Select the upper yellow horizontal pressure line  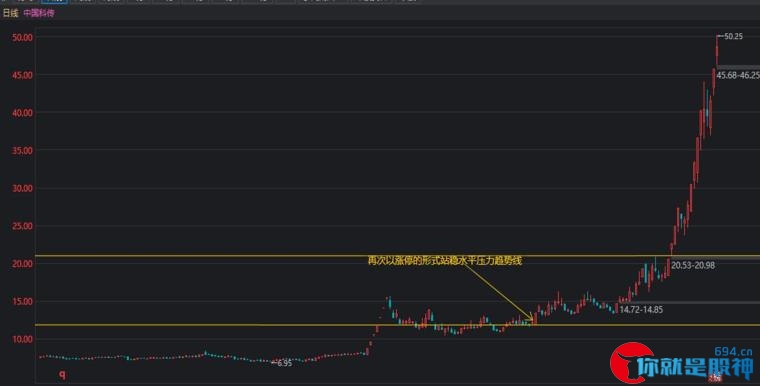tap(397, 256)
